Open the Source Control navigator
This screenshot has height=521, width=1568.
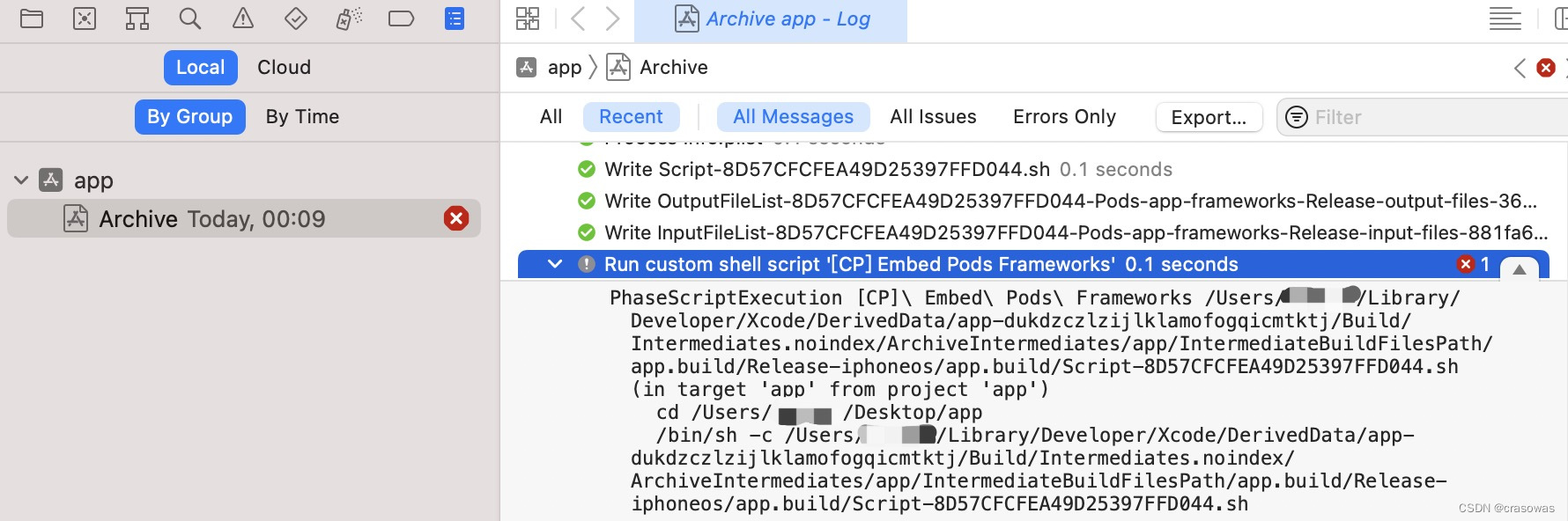pos(85,18)
